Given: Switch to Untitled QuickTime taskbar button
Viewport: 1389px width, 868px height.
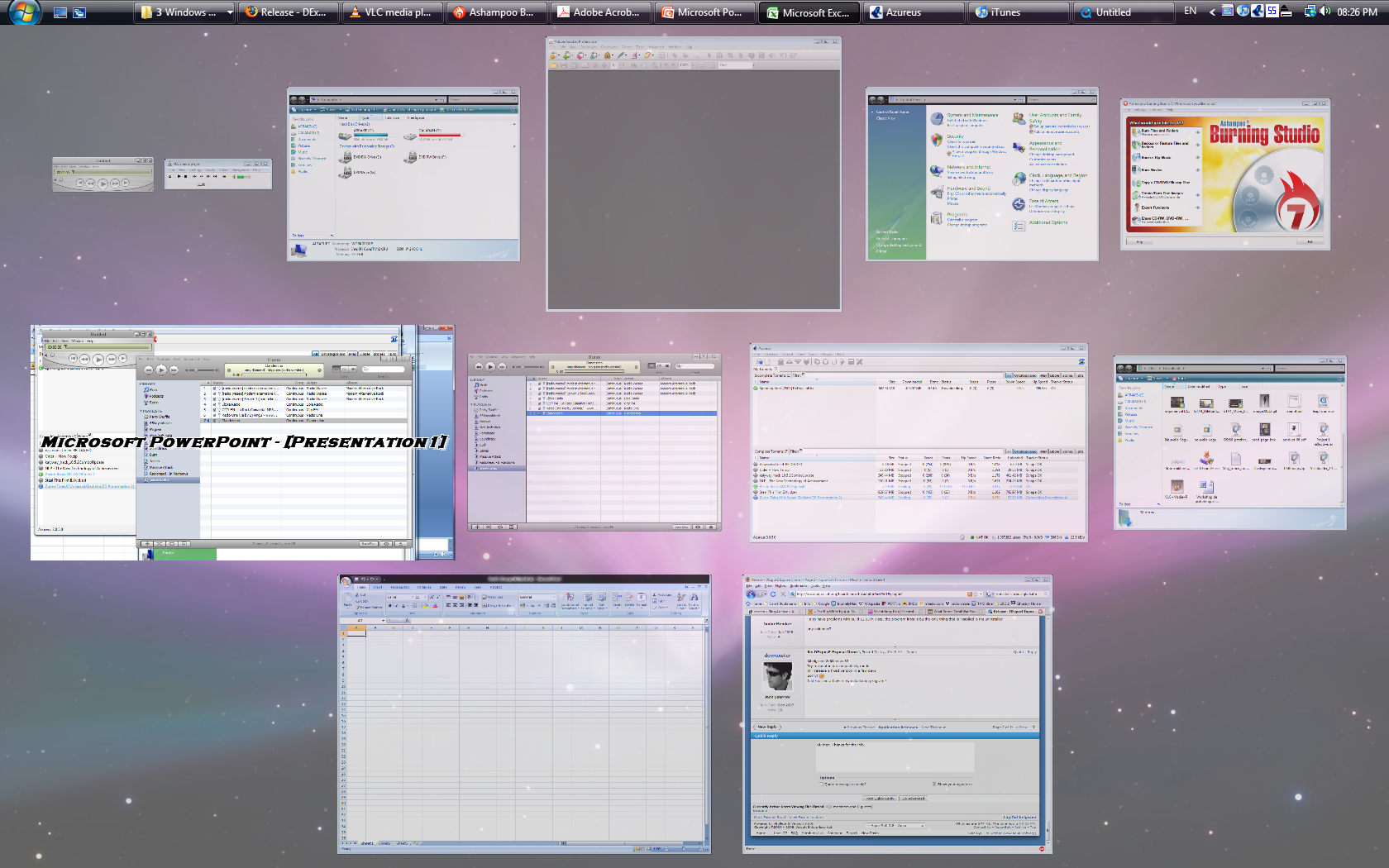Looking at the screenshot, I should point(1123,12).
